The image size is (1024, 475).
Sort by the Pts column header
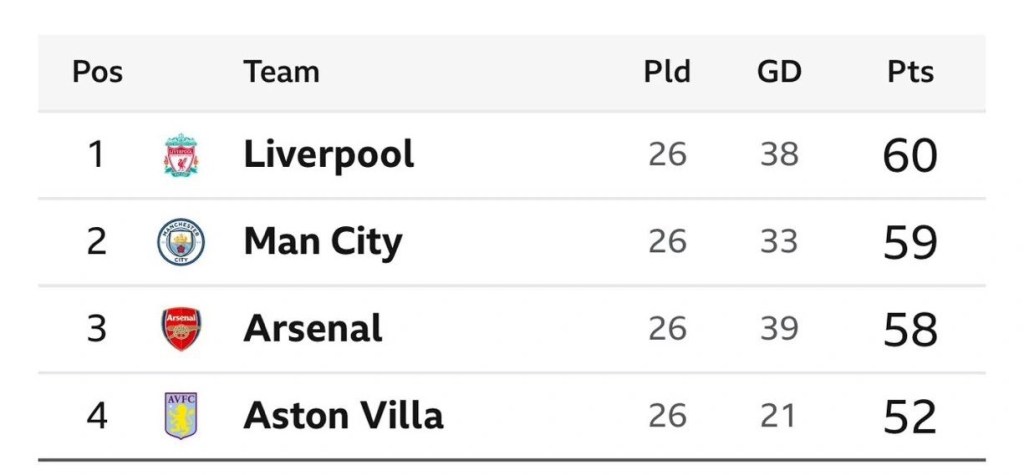[x=910, y=72]
